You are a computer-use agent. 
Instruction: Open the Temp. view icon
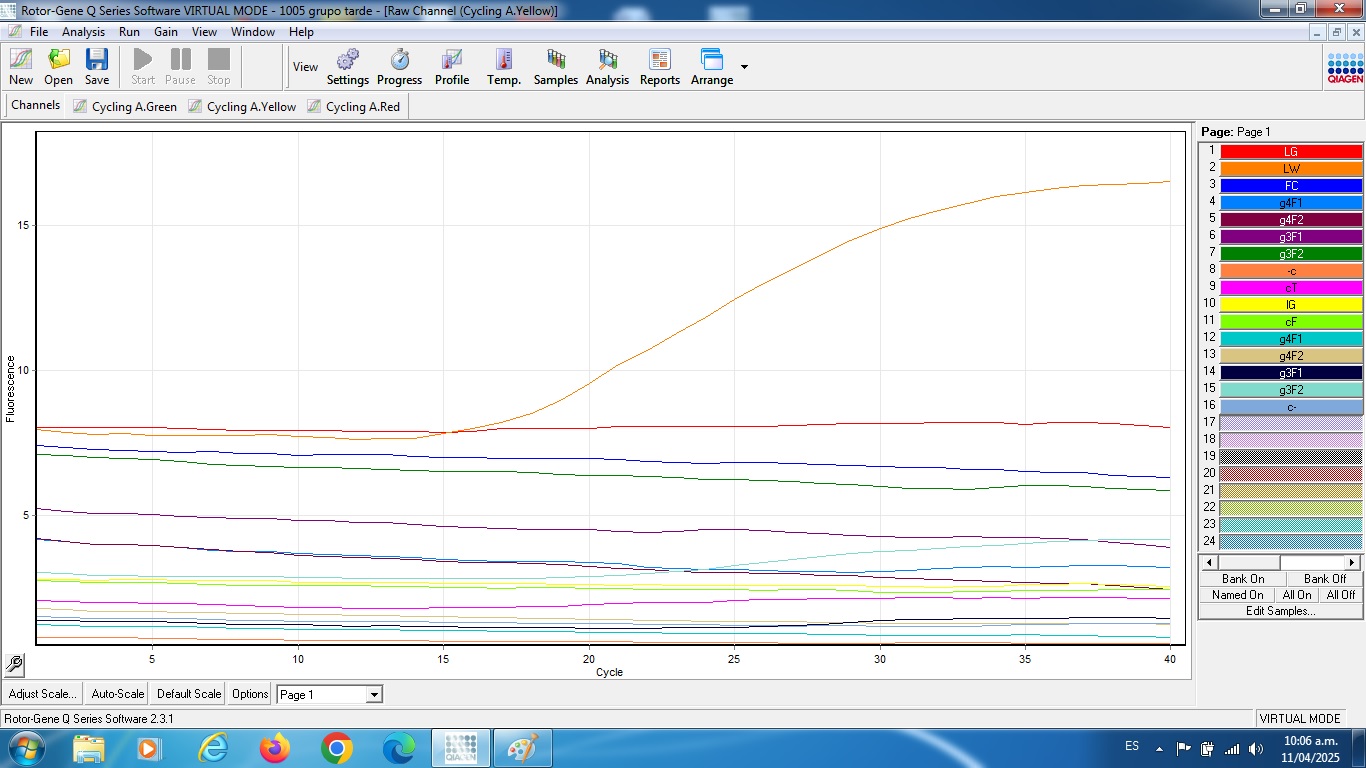[x=504, y=67]
